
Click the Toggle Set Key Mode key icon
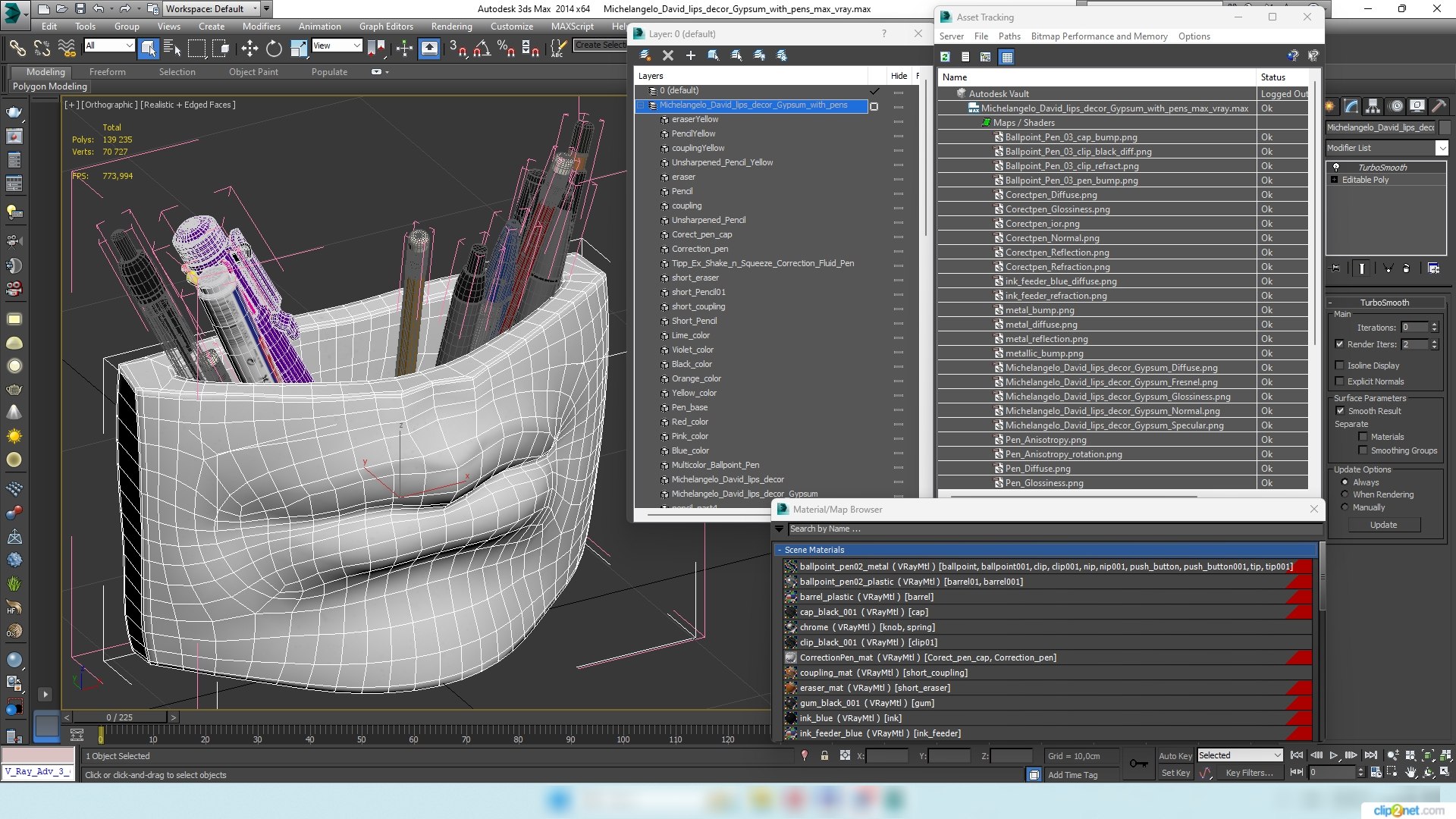[x=1138, y=763]
